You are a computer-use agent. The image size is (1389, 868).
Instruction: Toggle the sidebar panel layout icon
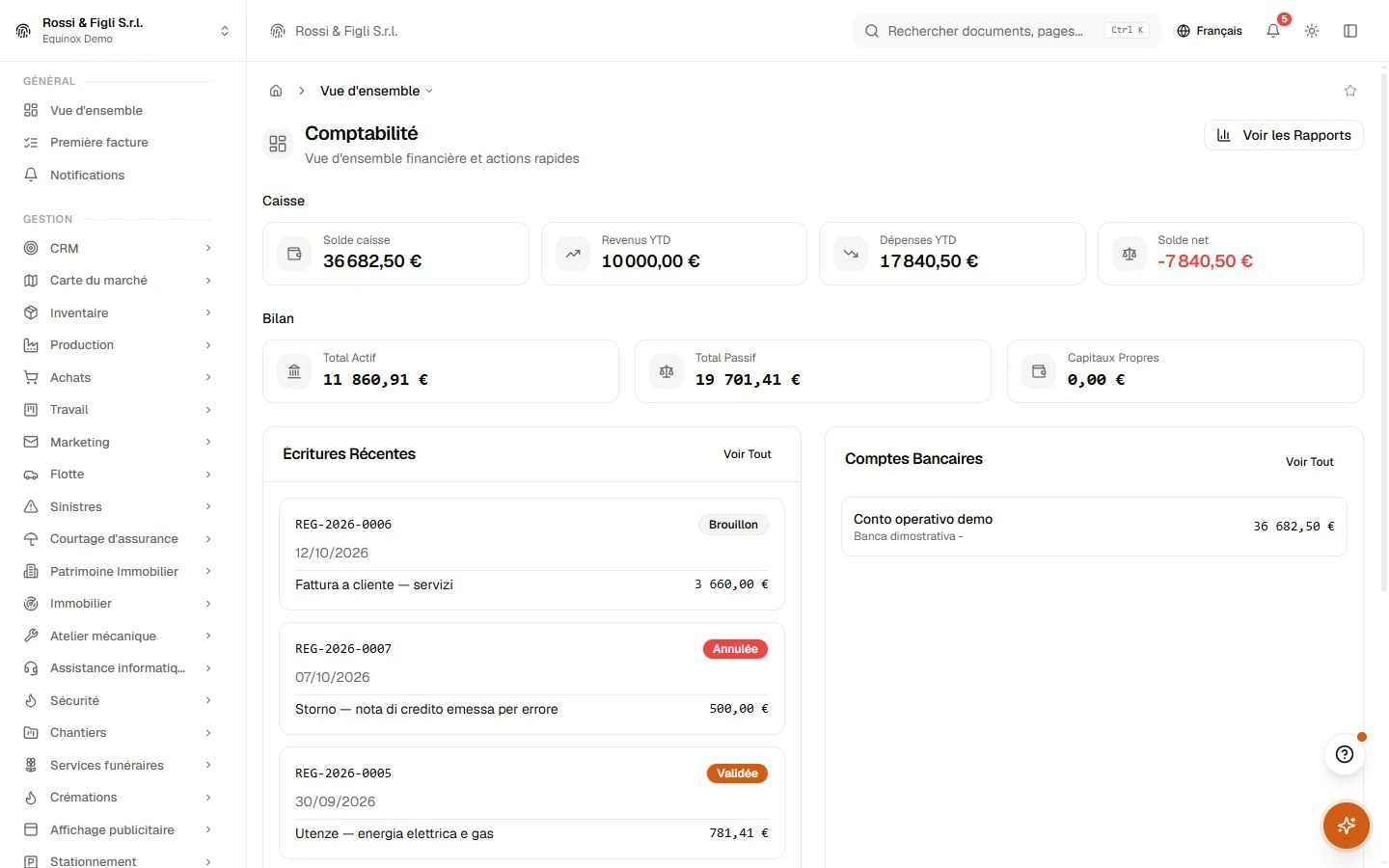[x=1350, y=31]
